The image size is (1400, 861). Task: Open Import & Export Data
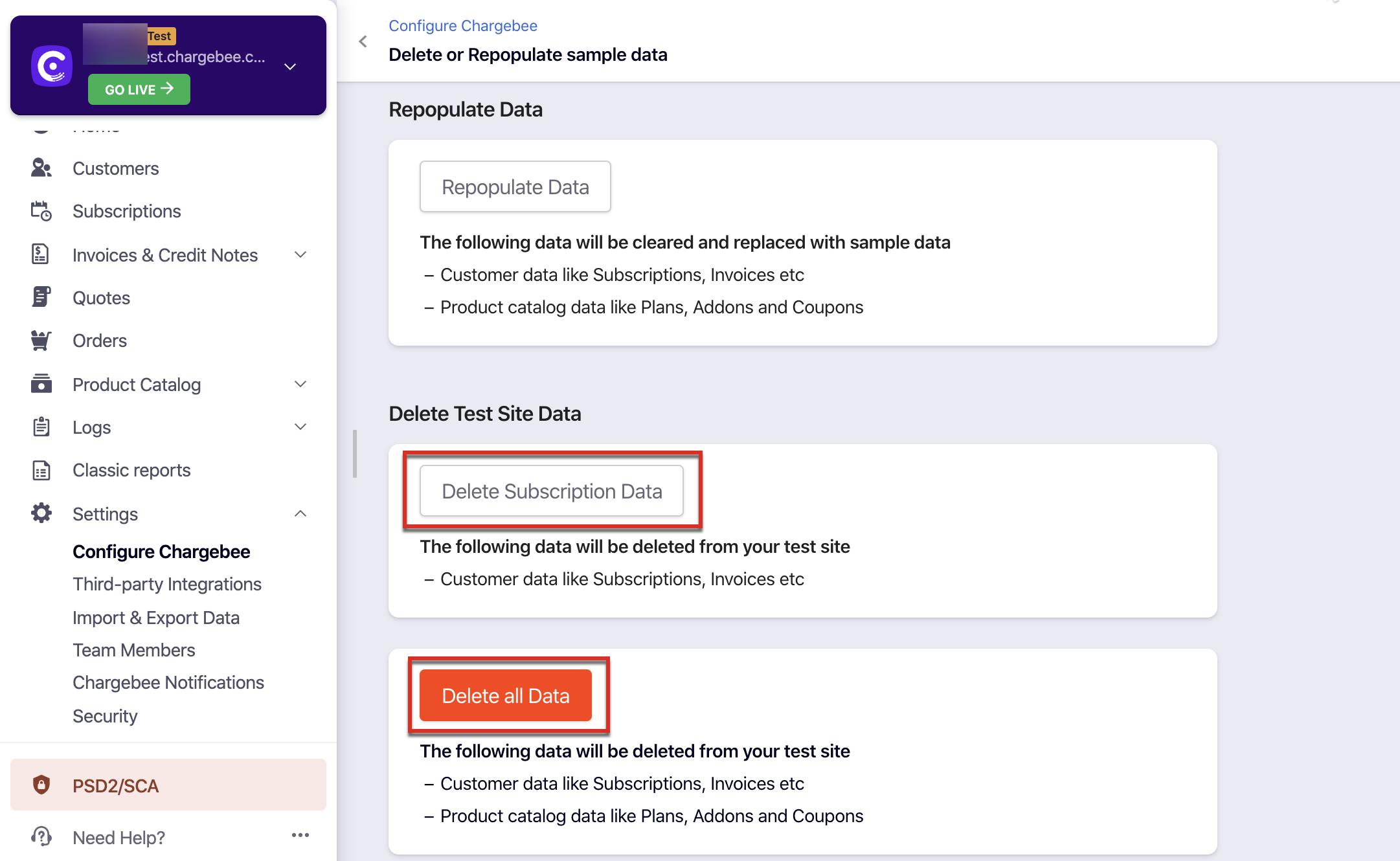[156, 618]
